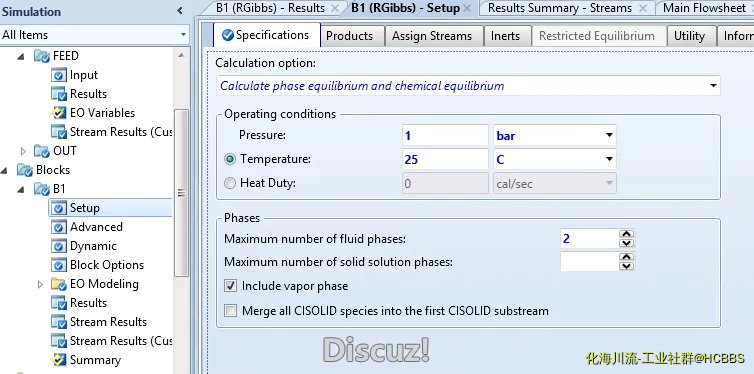Open the Summary icon under B1
Screen dimensions: 754x374
(59, 360)
